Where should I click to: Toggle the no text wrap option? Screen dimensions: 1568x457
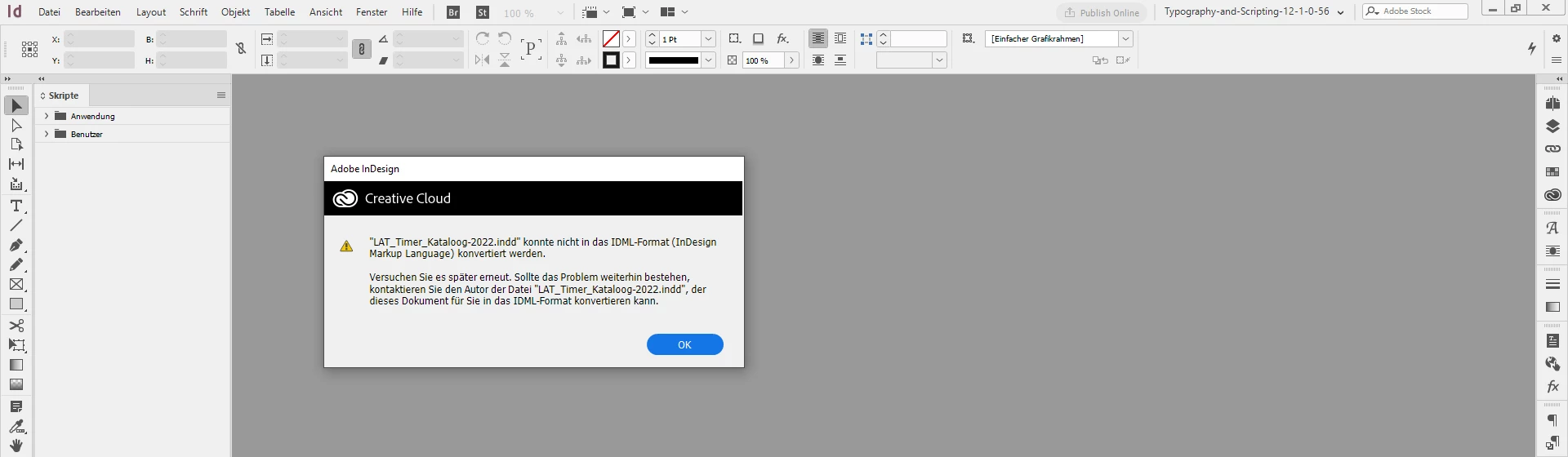point(817,38)
